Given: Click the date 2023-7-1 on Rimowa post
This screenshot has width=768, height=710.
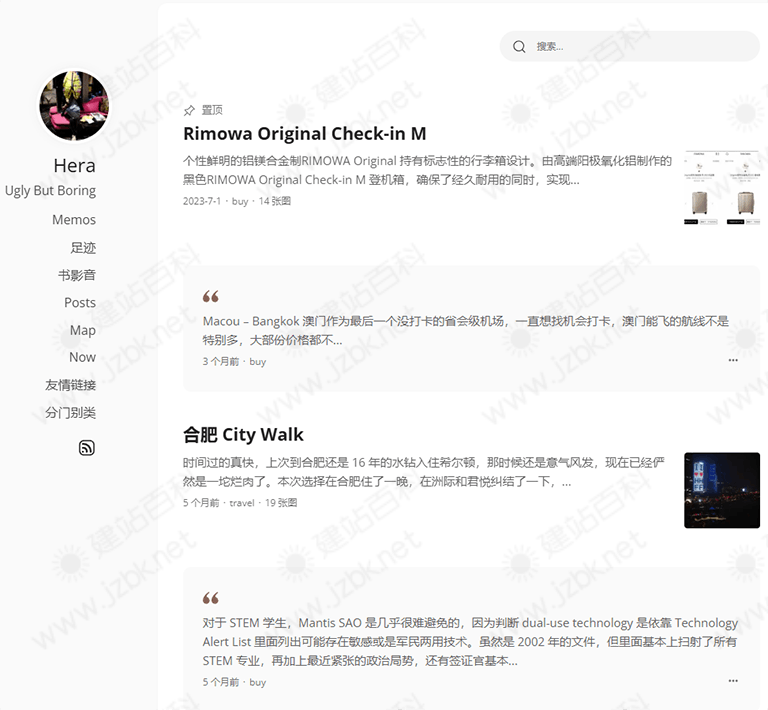Looking at the screenshot, I should tap(202, 201).
